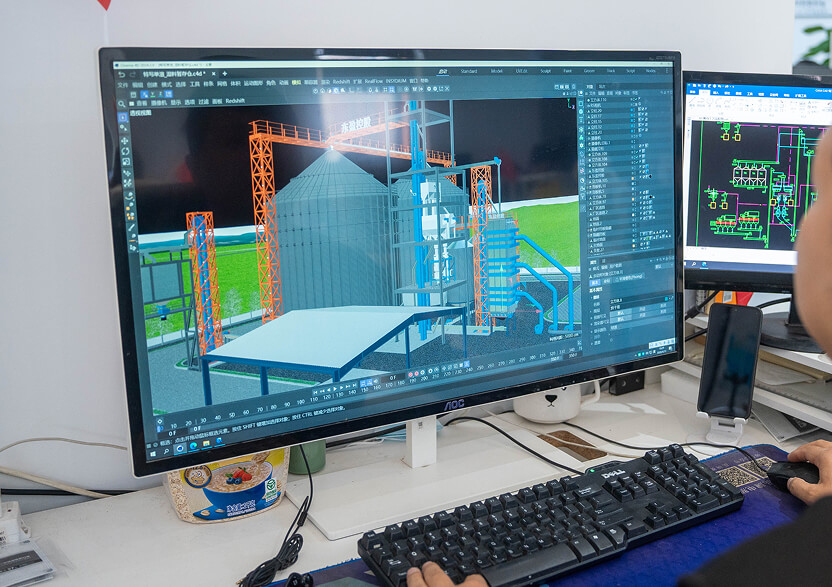
Task: Open the layout options three-dot menu
Action: [667, 71]
